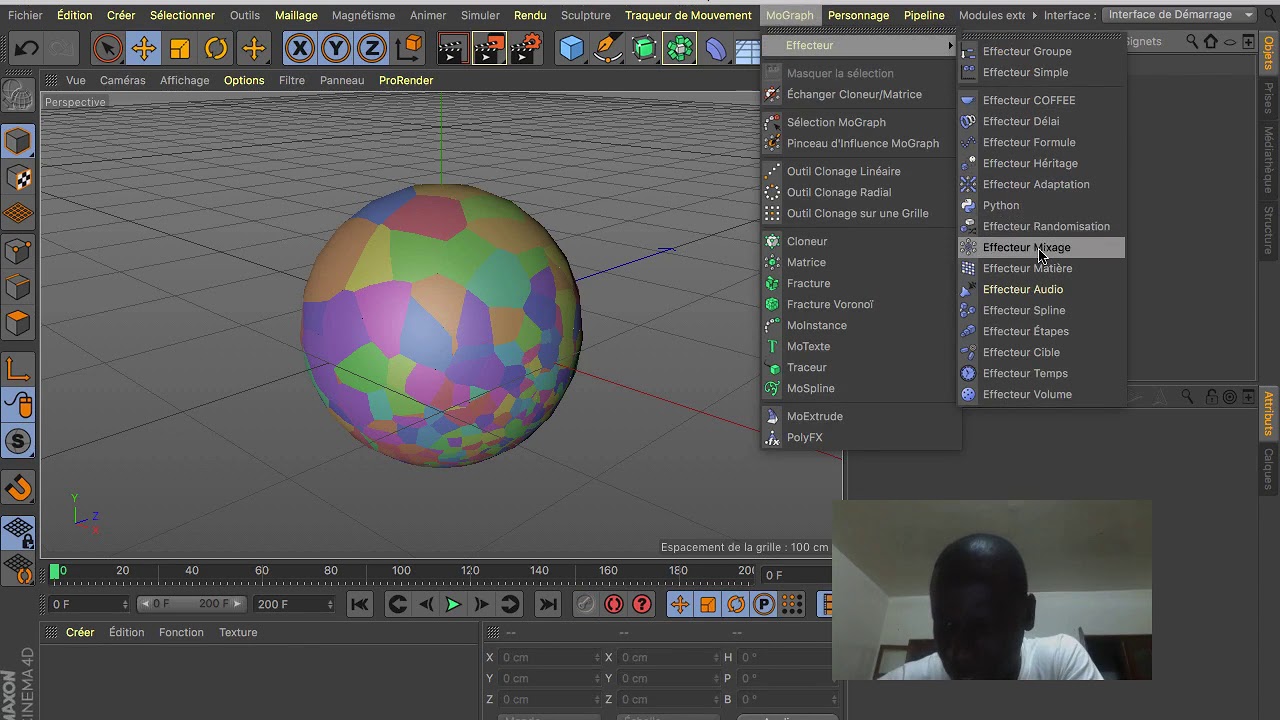Expand the Effecteur submenu arrow
This screenshot has height=720, width=1280.
point(950,45)
